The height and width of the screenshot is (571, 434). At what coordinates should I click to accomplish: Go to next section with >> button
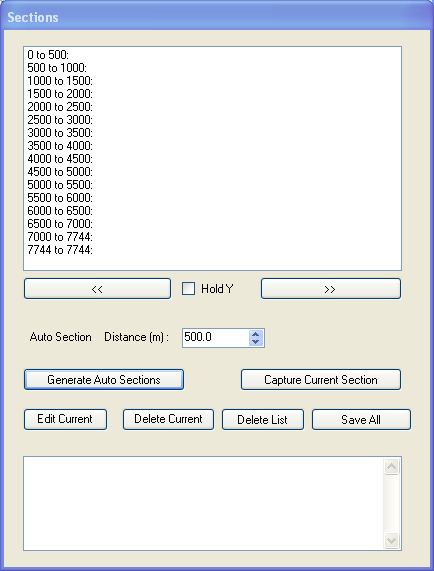coord(331,289)
